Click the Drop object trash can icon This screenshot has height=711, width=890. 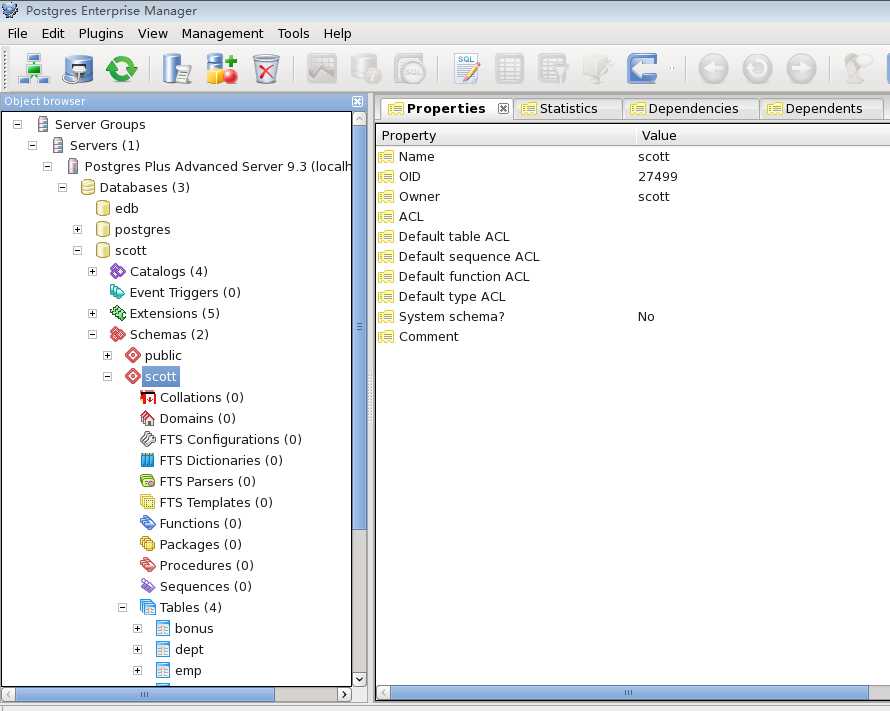point(266,69)
